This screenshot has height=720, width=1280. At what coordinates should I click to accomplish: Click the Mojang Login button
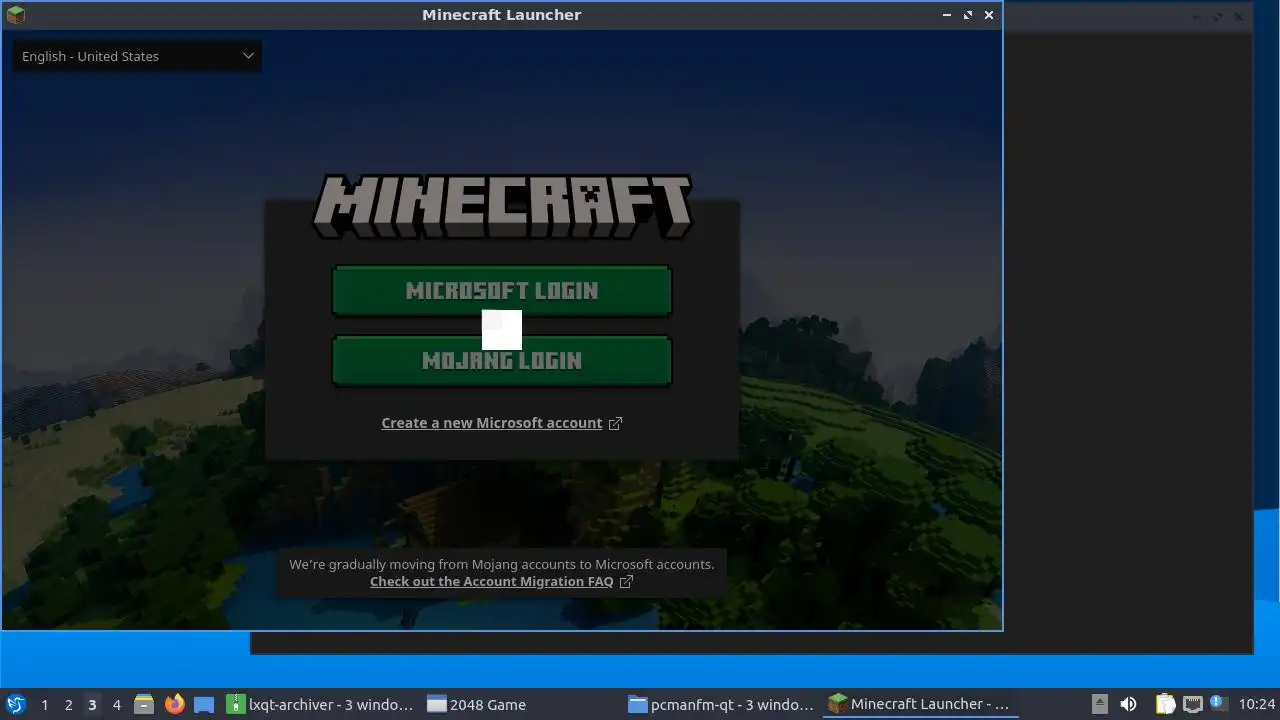coord(501,361)
